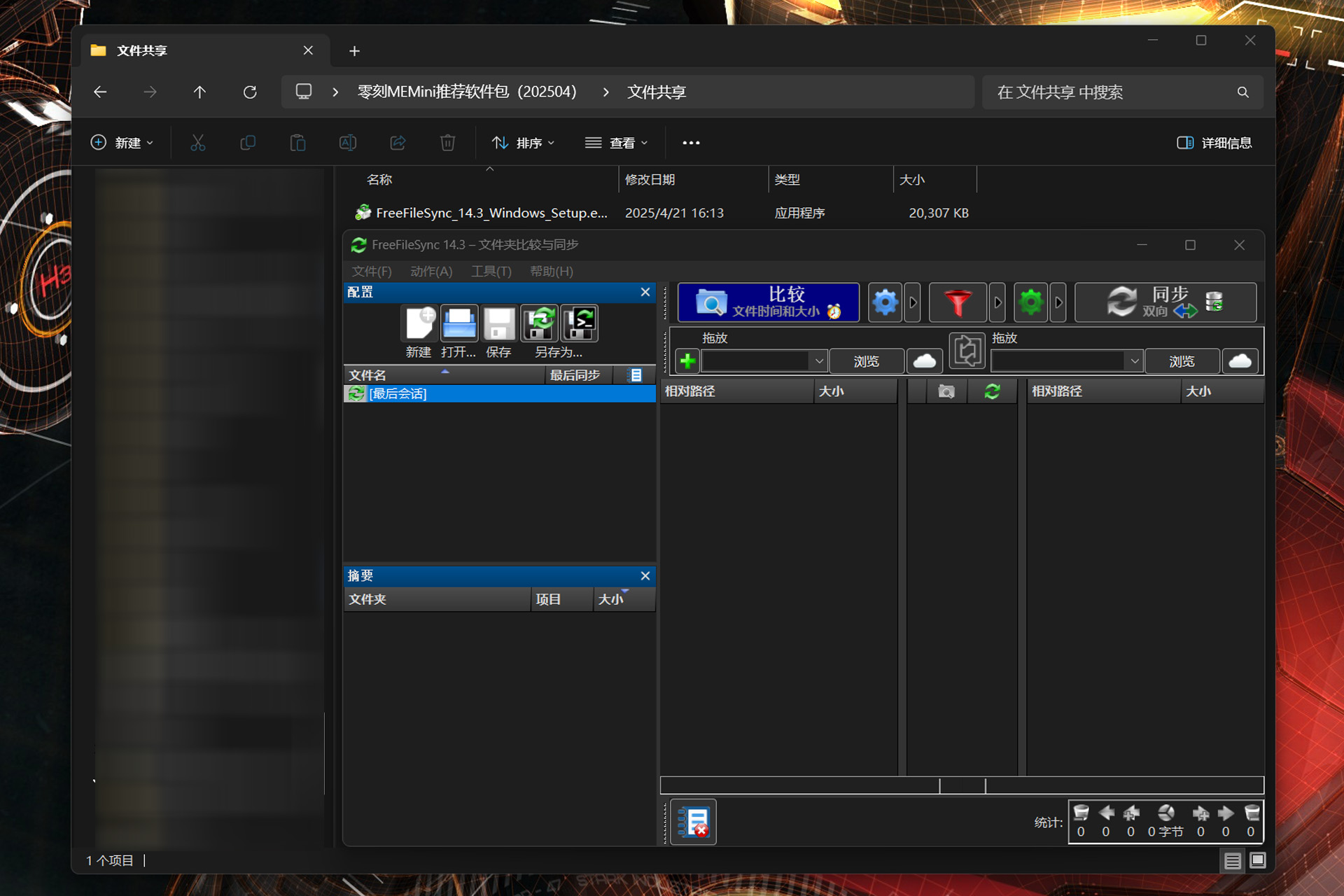Screen dimensions: 1344x896
Task: Toggle Details pane in Explorer
Action: pos(1214,143)
